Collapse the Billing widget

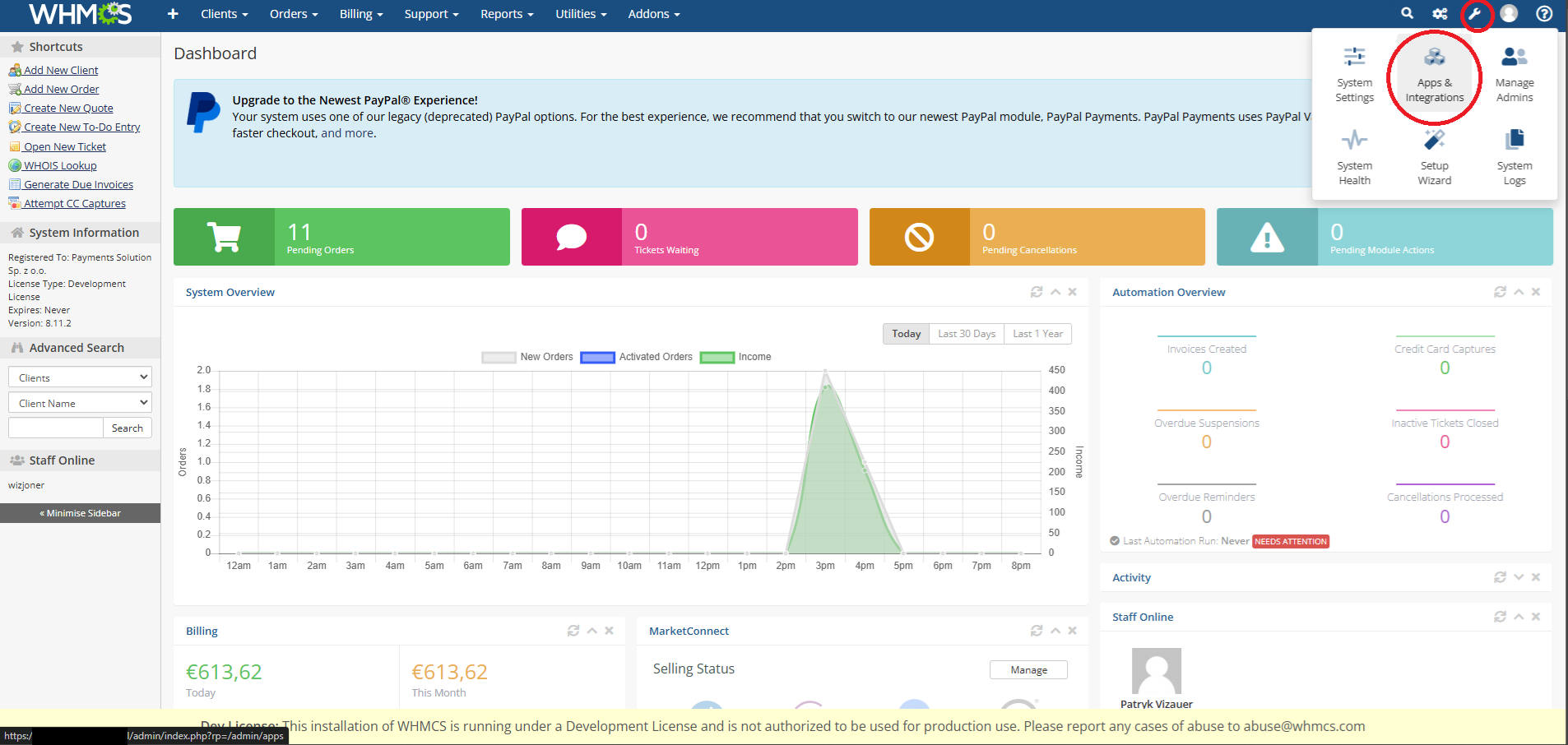click(591, 631)
